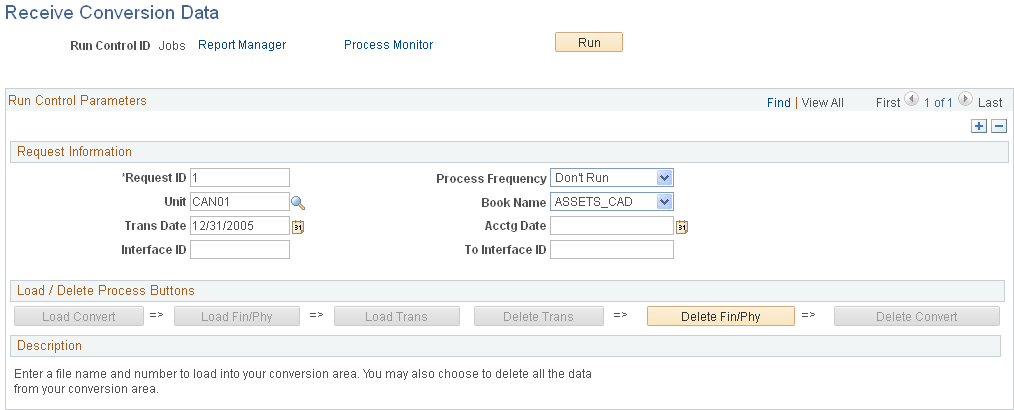Focus the To Interface ID field
This screenshot has width=1014, height=410.
611,250
